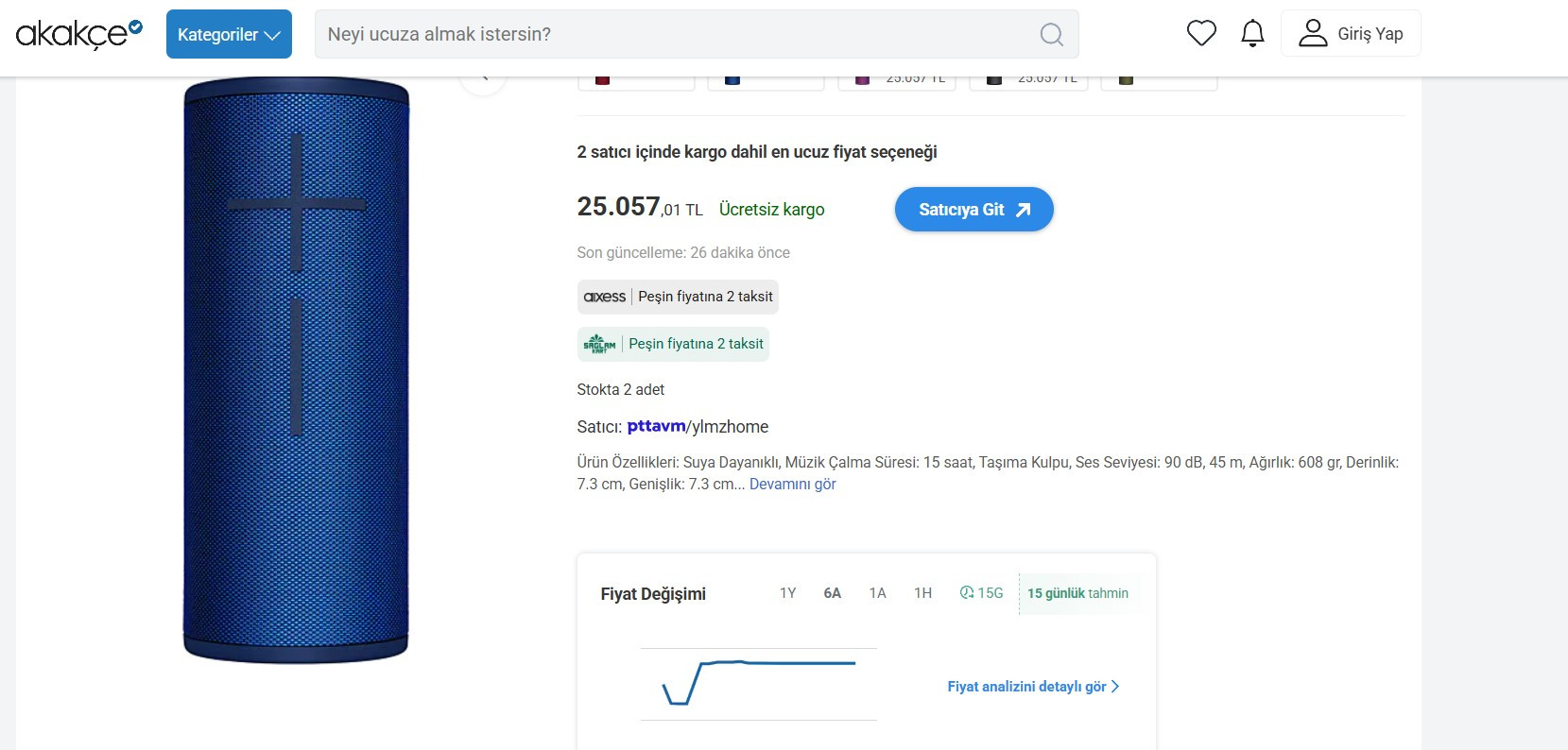Open the pttavm seller link
This screenshot has height=750, width=1568.
click(656, 426)
